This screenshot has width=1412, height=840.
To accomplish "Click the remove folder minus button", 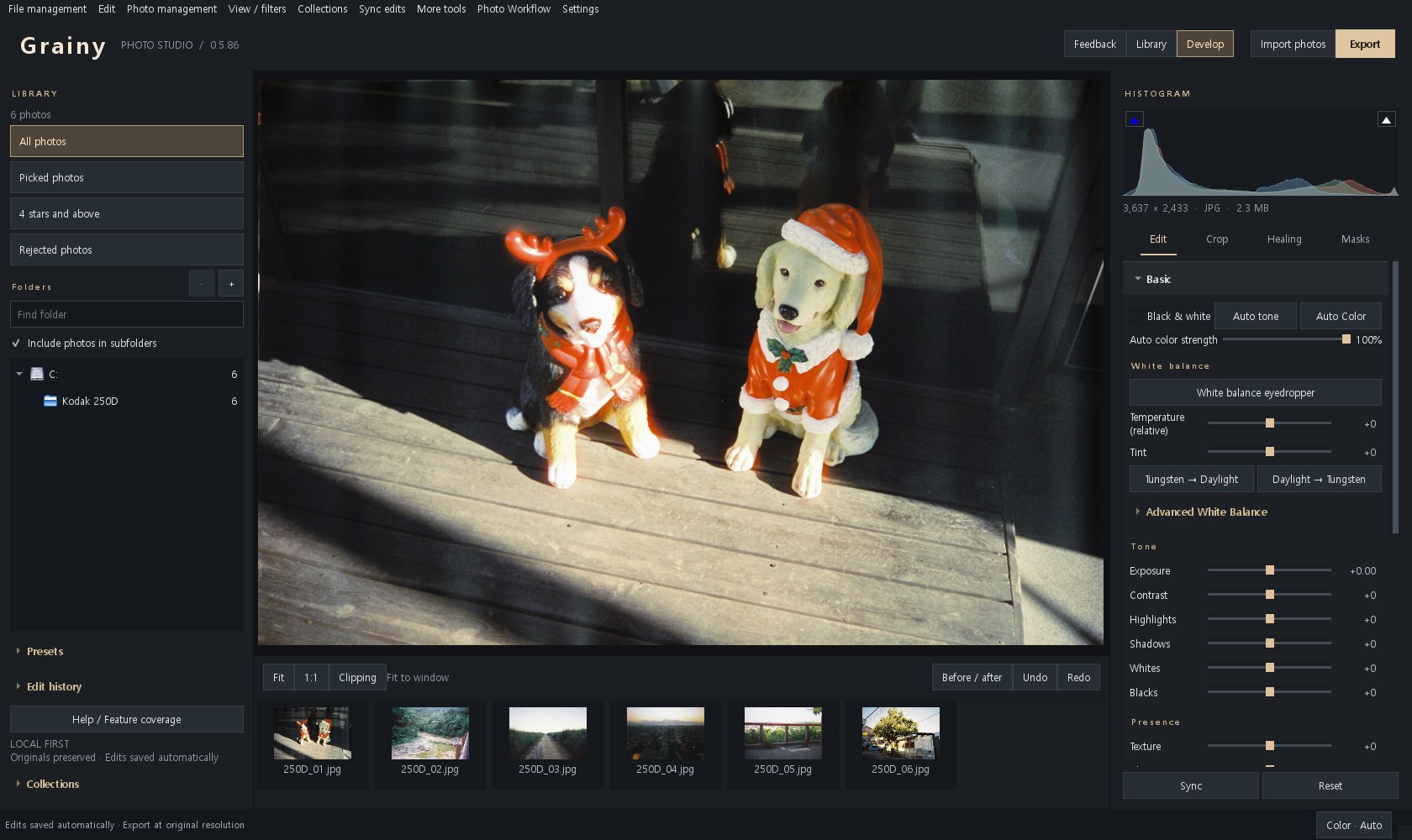I will 202,284.
